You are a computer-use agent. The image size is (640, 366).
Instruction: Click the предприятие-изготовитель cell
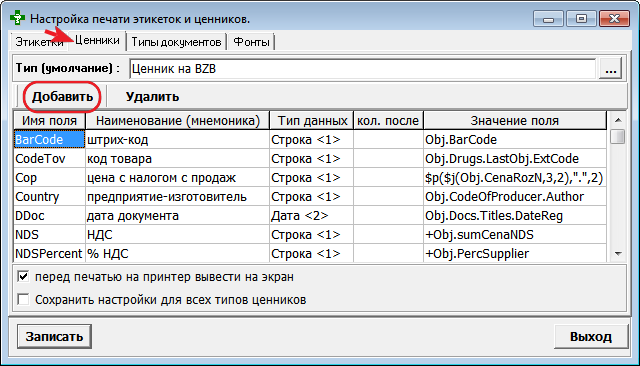click(178, 197)
